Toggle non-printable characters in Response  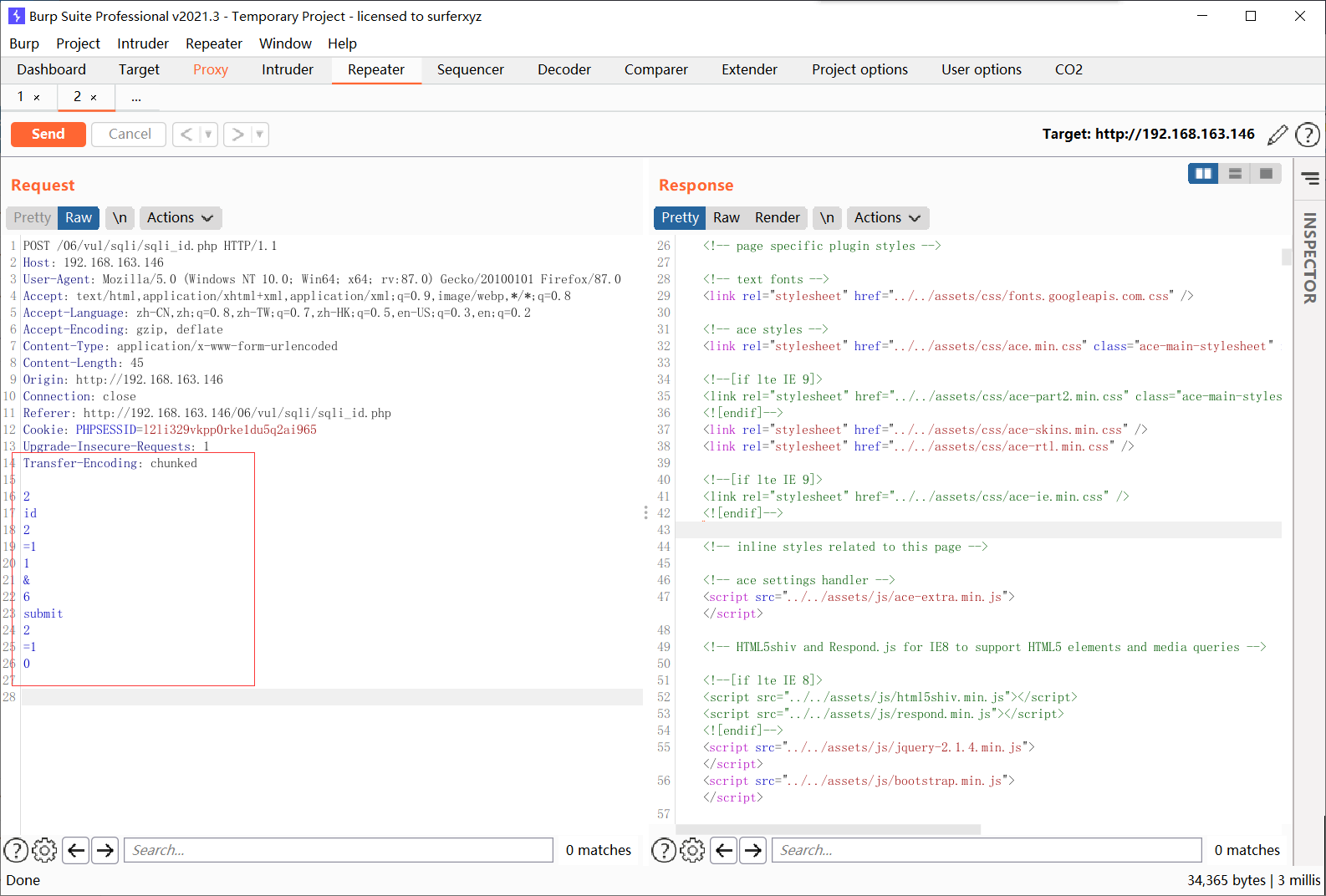click(827, 217)
